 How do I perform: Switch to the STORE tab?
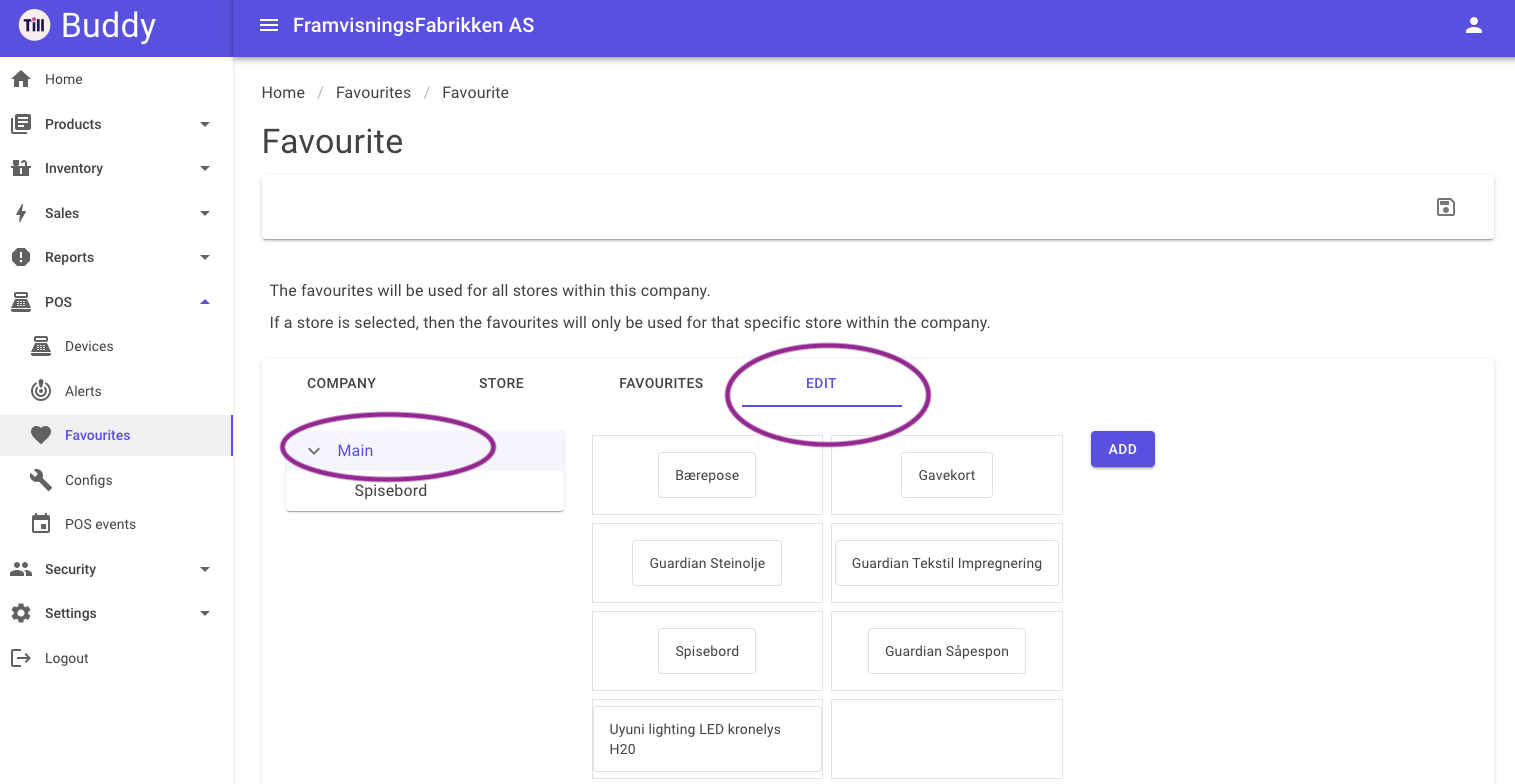pos(501,383)
